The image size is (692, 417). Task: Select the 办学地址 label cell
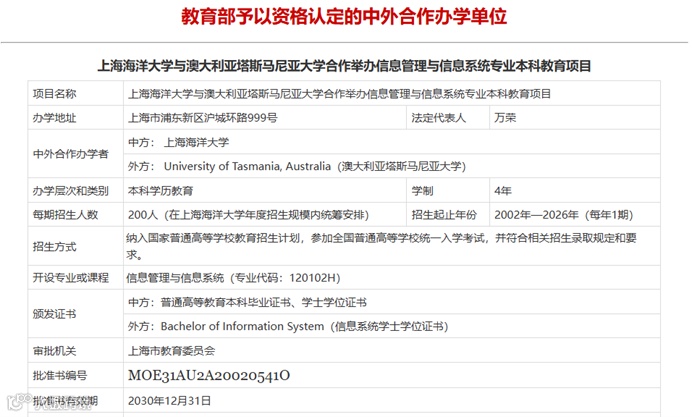75,118
